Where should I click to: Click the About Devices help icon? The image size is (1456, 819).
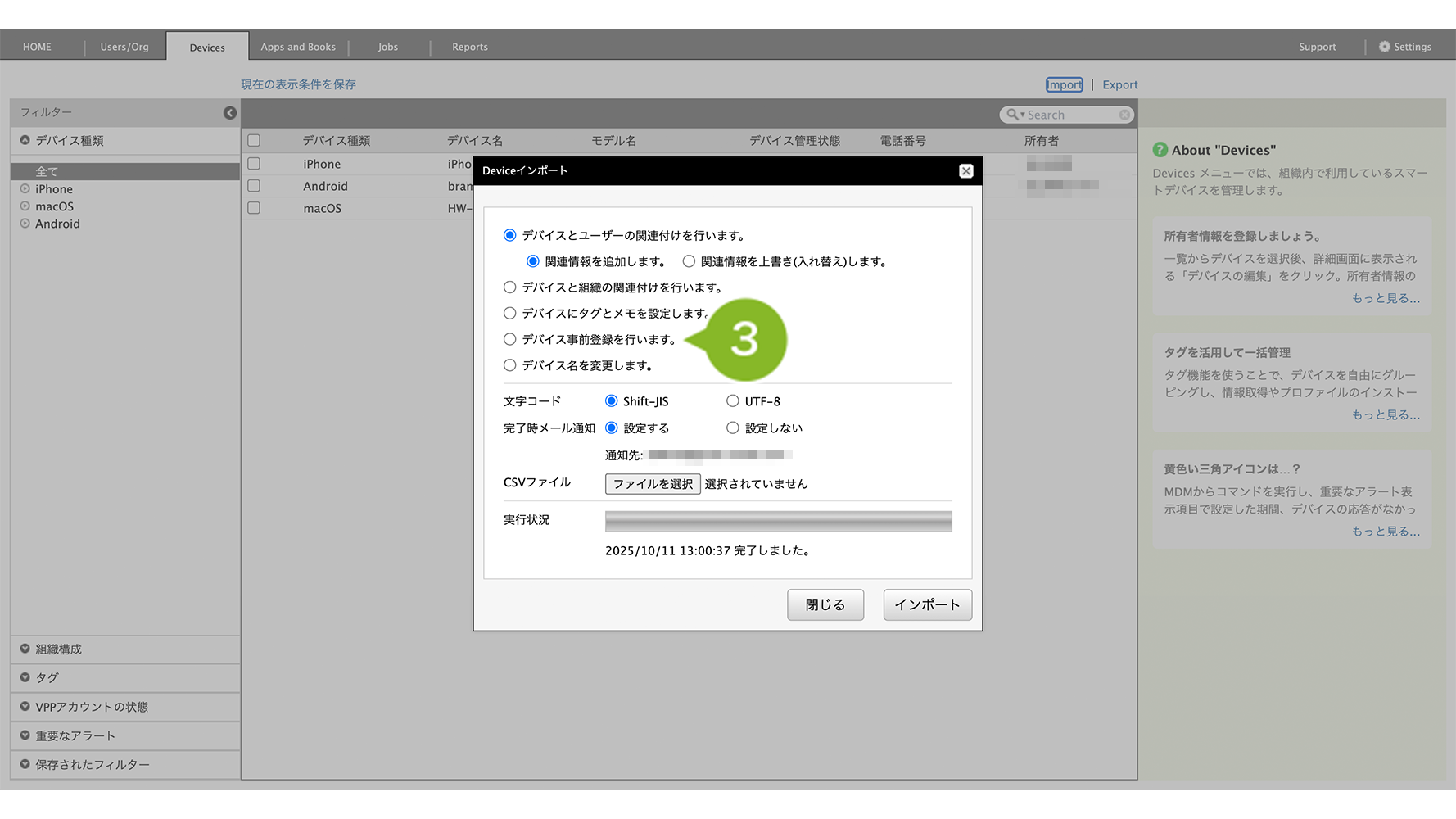(x=1160, y=150)
